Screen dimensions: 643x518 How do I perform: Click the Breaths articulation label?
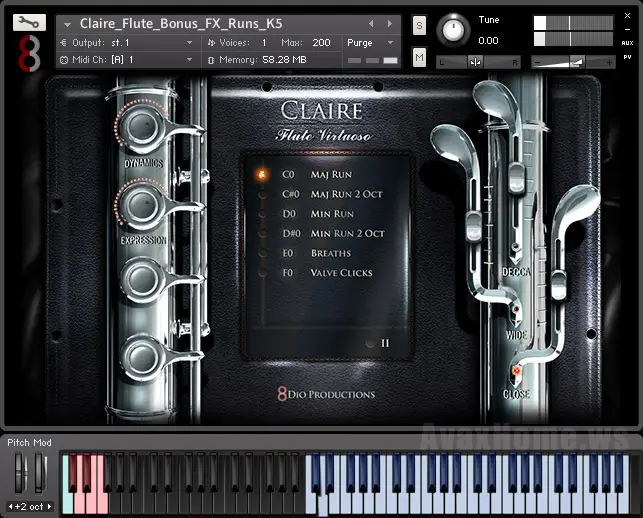point(331,253)
